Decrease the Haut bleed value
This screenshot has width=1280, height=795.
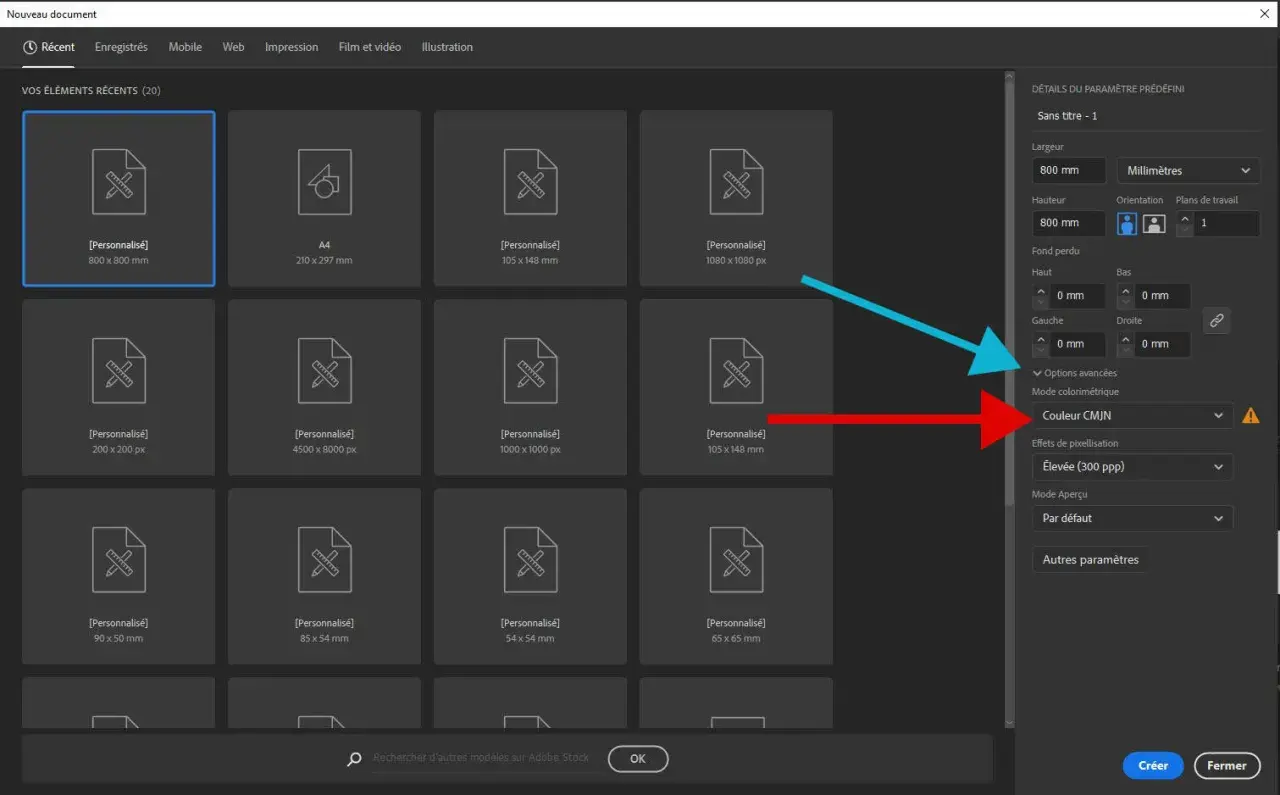tap(1041, 302)
